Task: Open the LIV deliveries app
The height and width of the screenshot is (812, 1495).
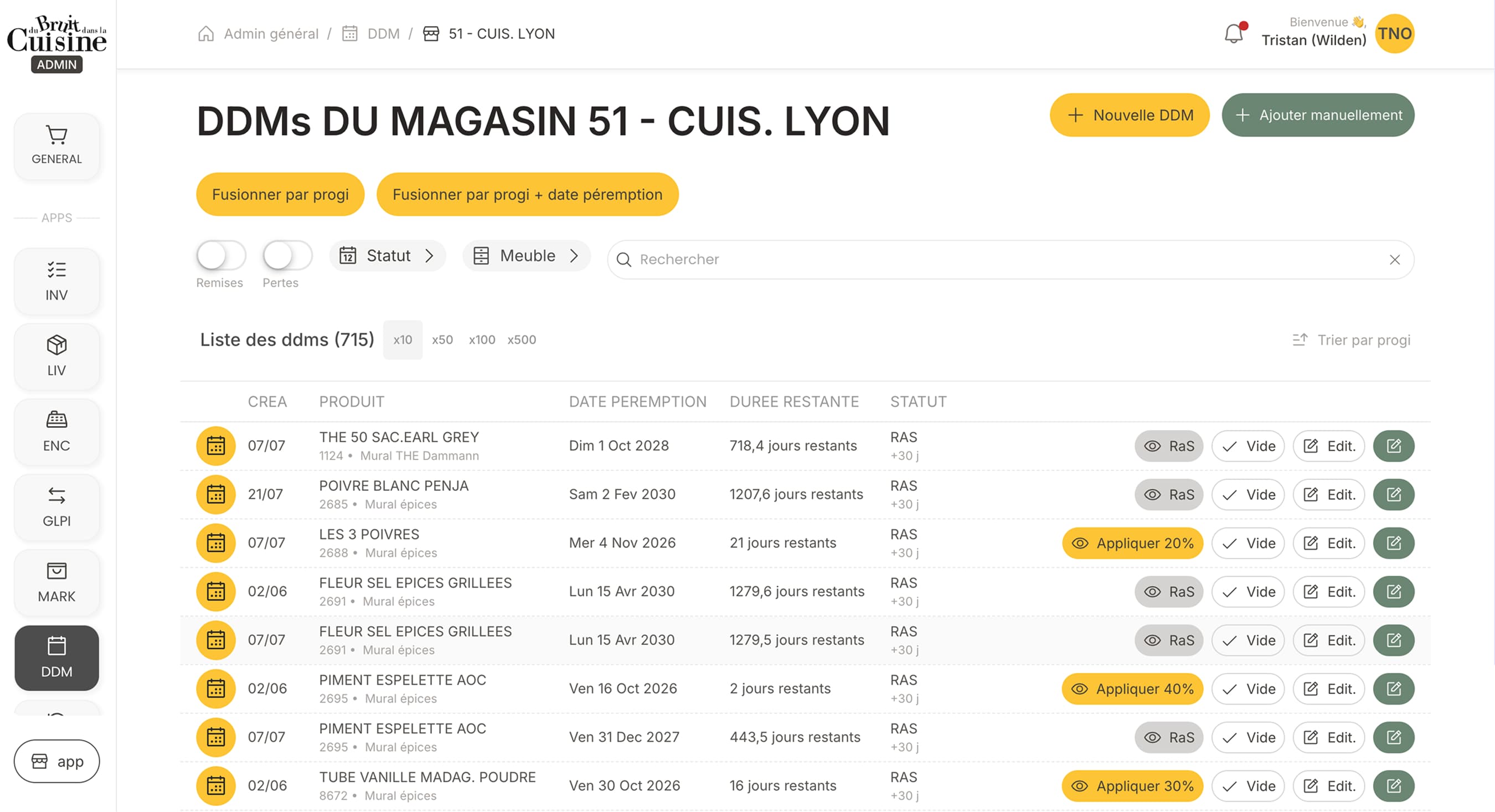Action: (x=56, y=356)
